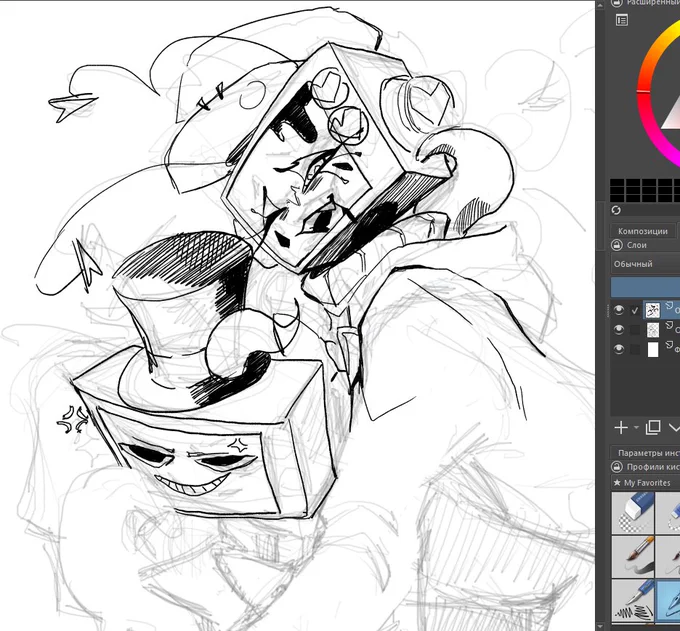Viewport: 680px width, 631px height.
Task: Click the Слои docker title
Action: (x=637, y=245)
